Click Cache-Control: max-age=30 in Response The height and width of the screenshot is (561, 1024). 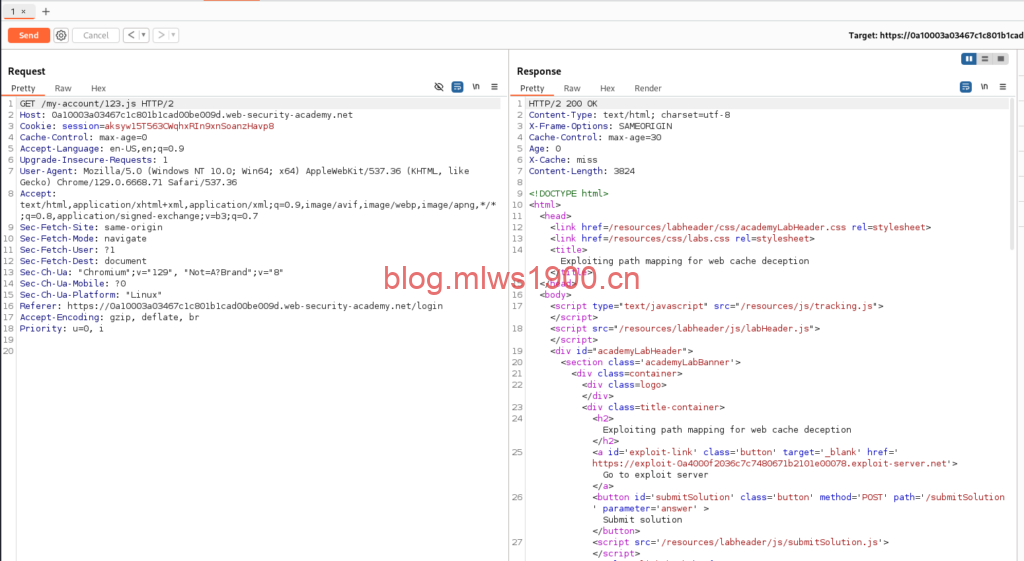click(595, 137)
